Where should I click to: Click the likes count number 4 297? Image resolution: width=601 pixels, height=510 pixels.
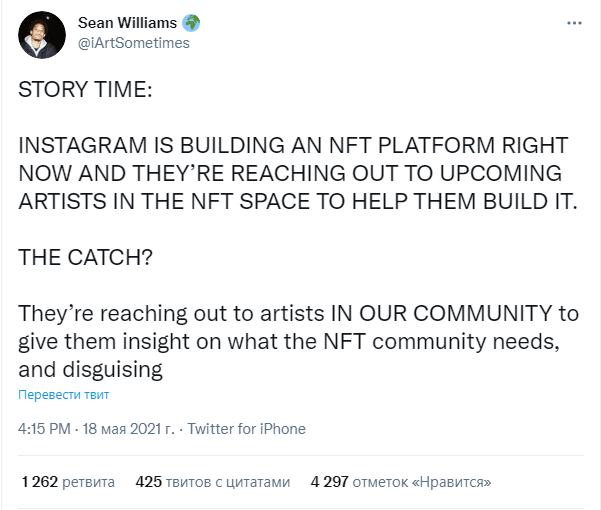coord(330,482)
